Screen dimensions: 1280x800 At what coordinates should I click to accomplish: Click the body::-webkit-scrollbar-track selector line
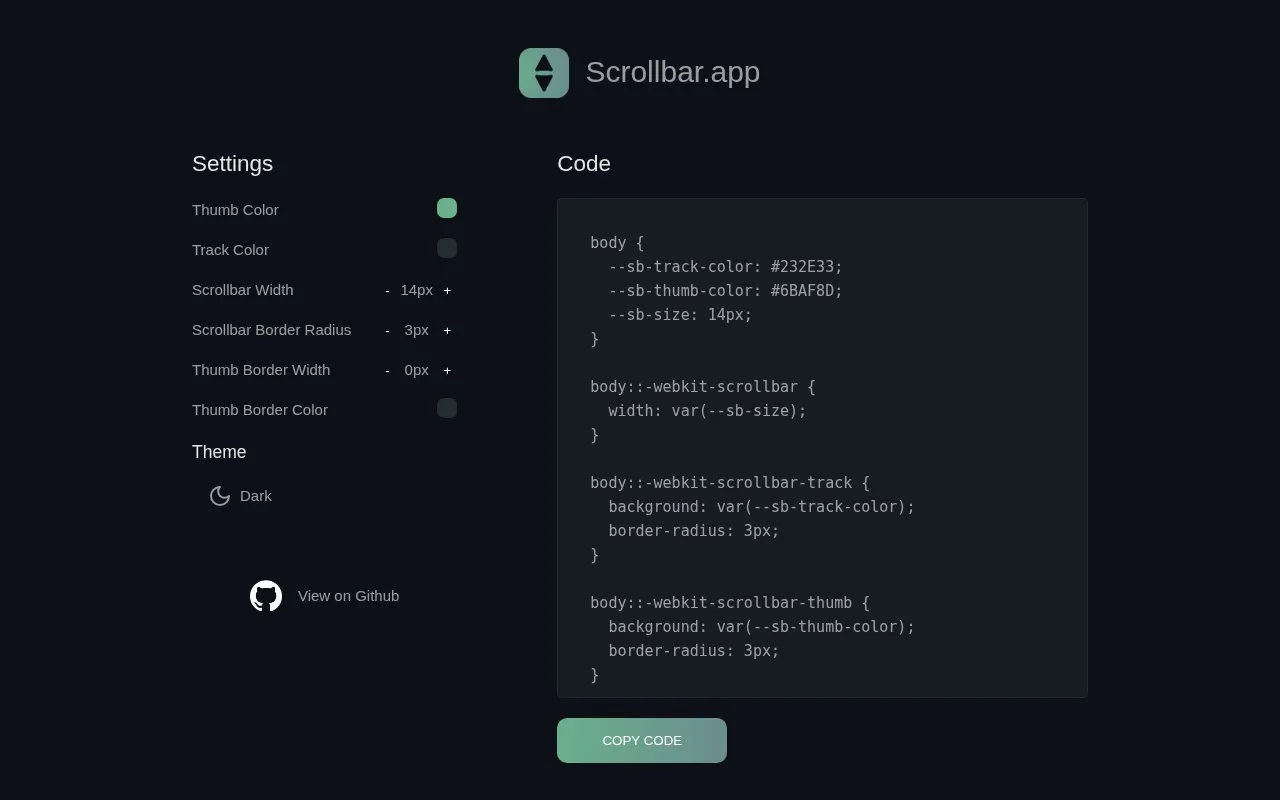point(730,483)
